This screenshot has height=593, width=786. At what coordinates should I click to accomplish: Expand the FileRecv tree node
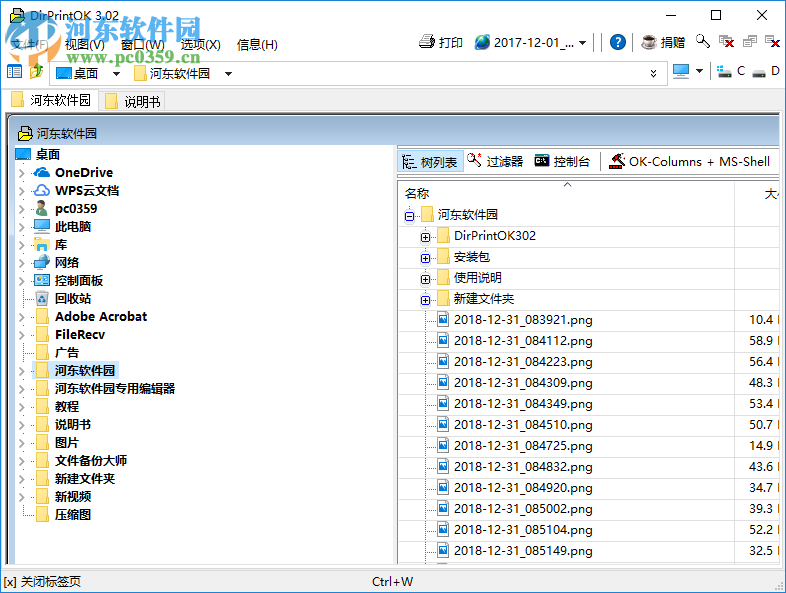(x=22, y=335)
